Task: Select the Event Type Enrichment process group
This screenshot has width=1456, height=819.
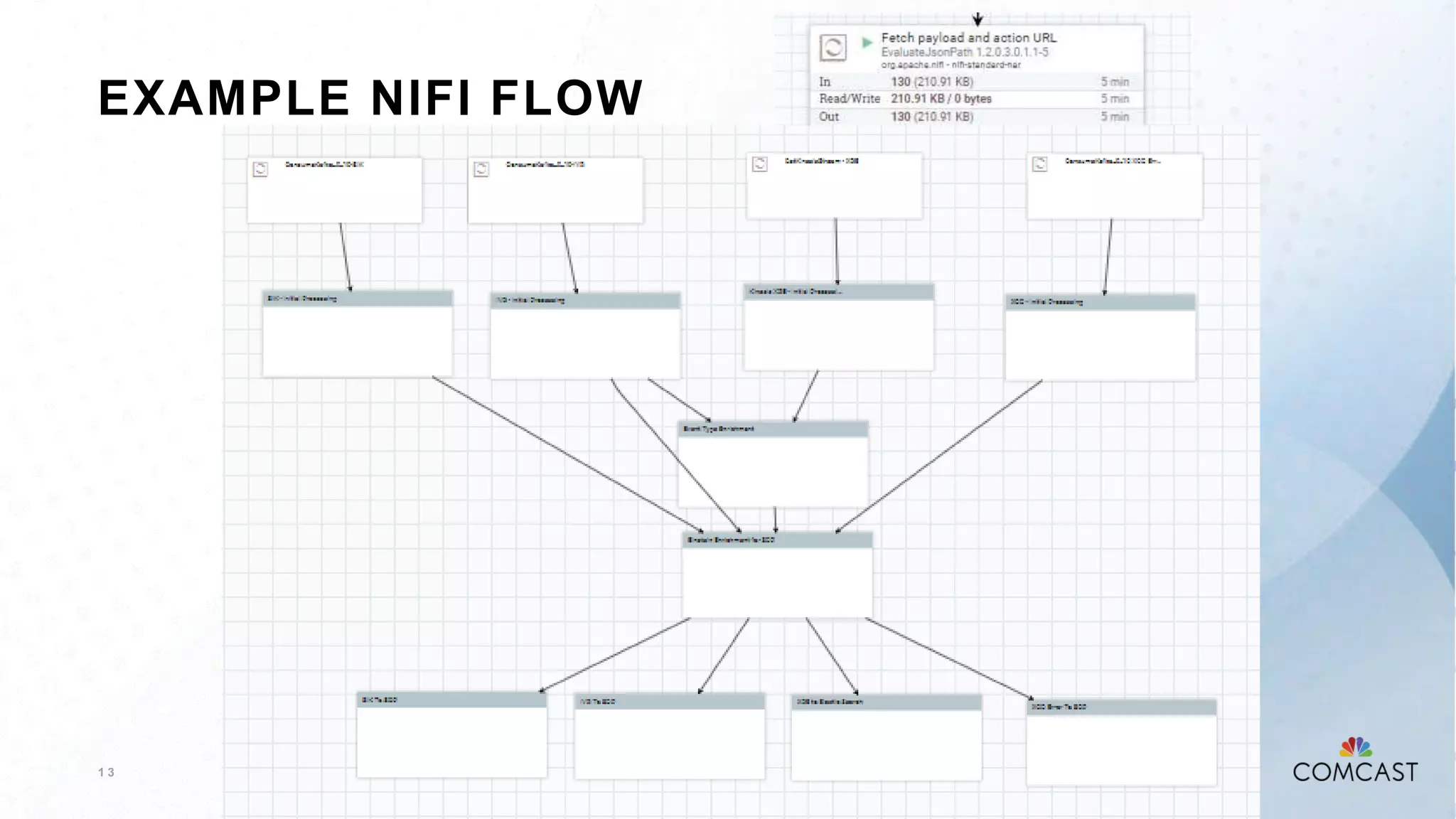Action: 773,464
